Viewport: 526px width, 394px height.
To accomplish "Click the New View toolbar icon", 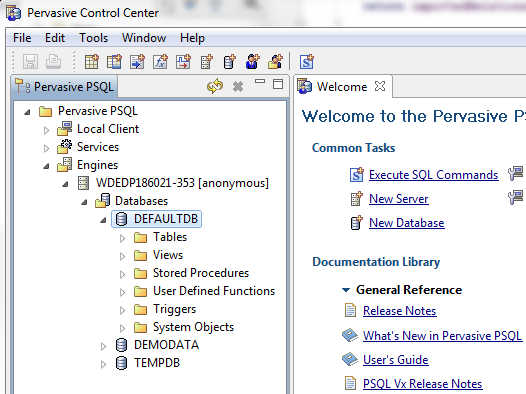I will click(x=114, y=62).
